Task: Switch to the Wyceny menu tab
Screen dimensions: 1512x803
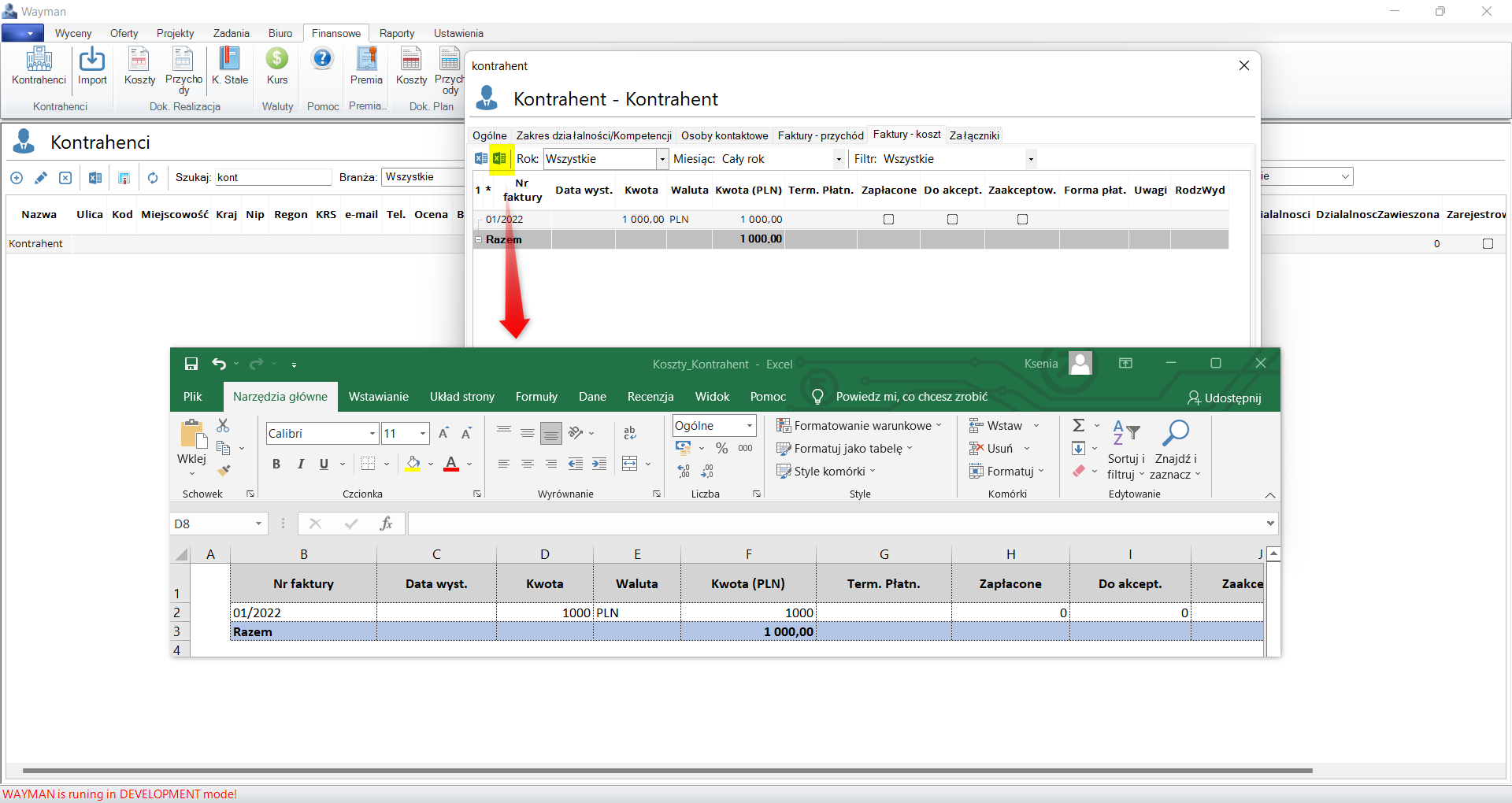Action: [73, 33]
